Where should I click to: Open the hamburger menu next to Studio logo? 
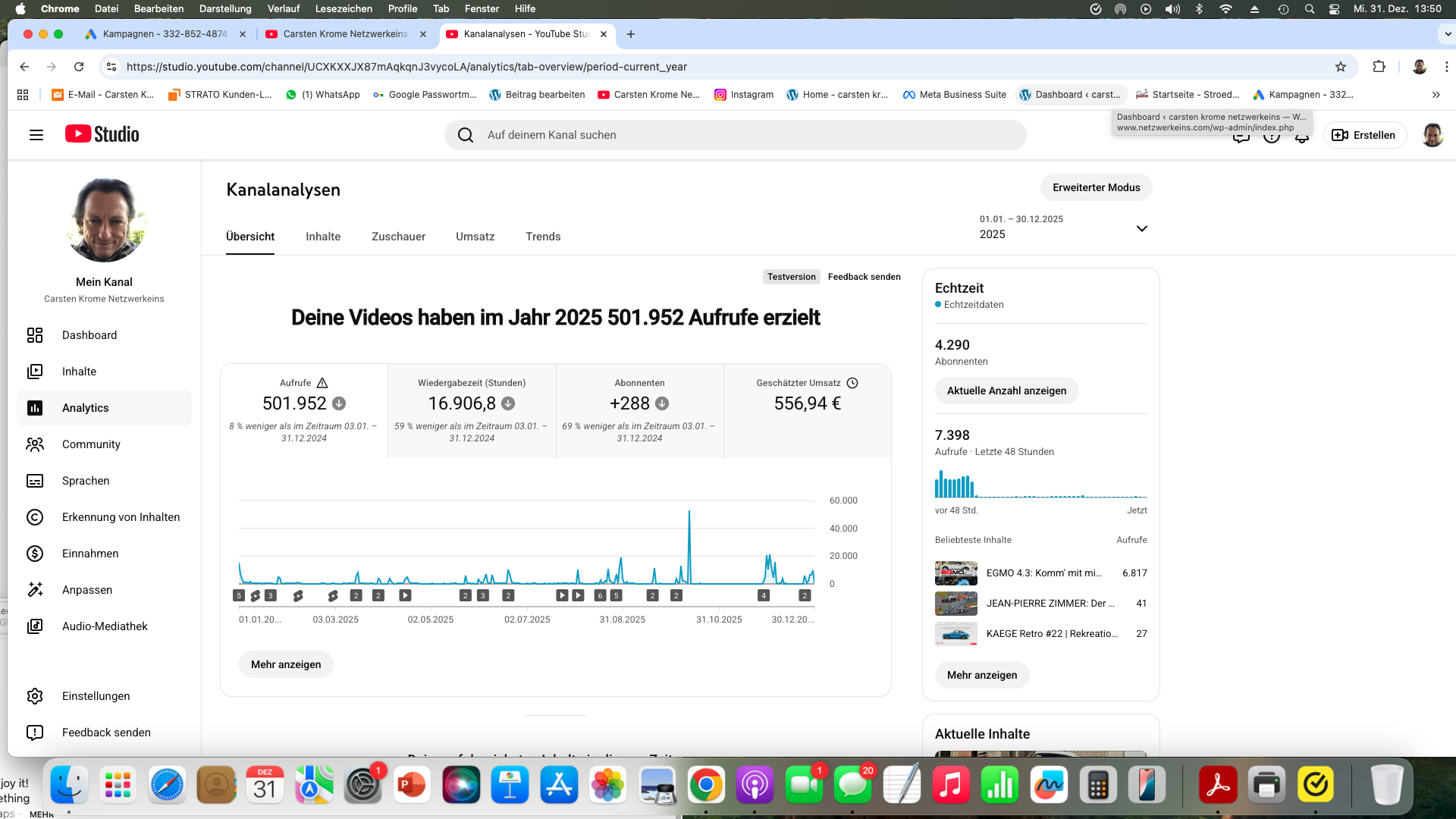[x=36, y=135]
